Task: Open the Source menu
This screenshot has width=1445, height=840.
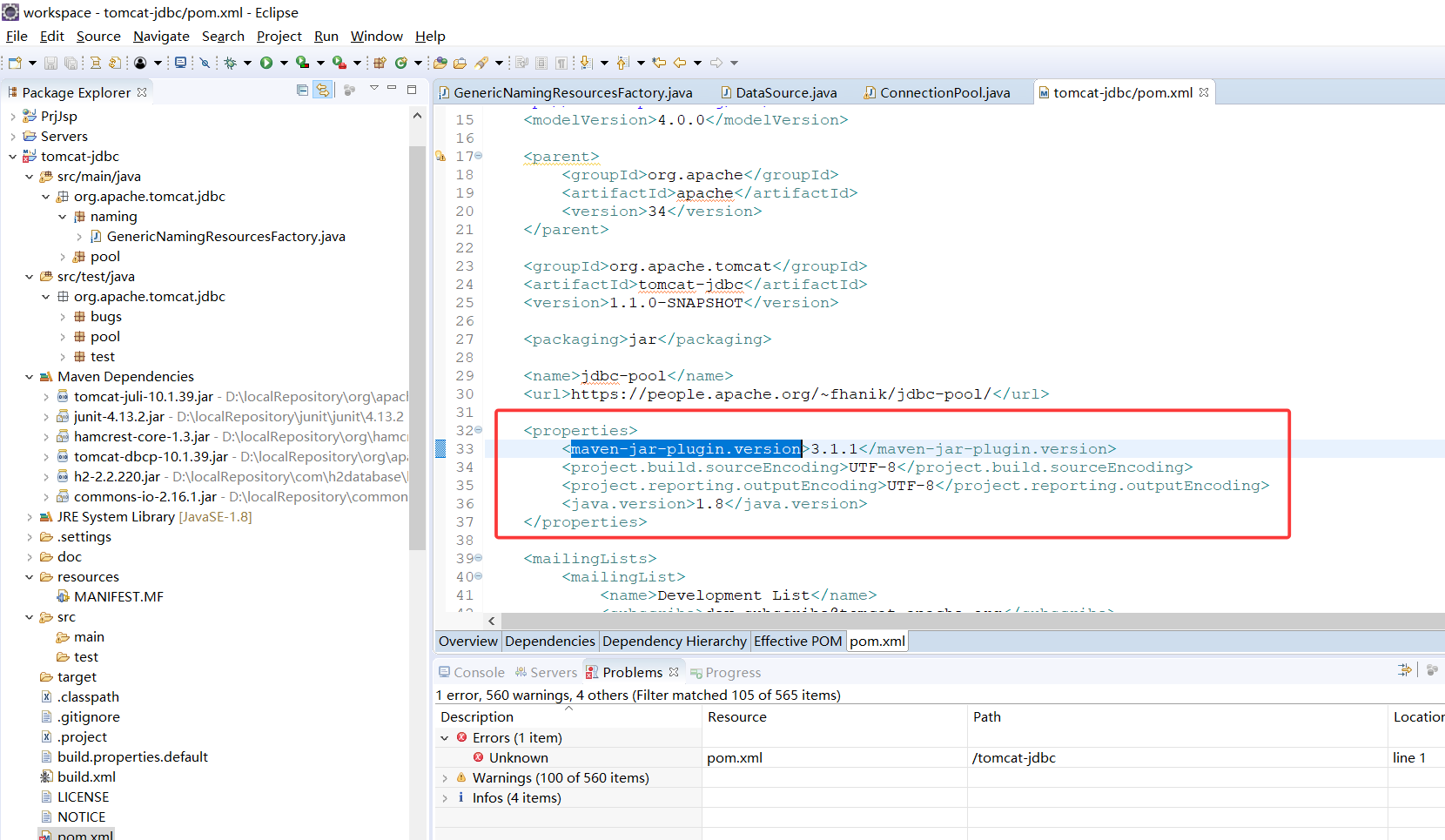Action: pos(98,37)
